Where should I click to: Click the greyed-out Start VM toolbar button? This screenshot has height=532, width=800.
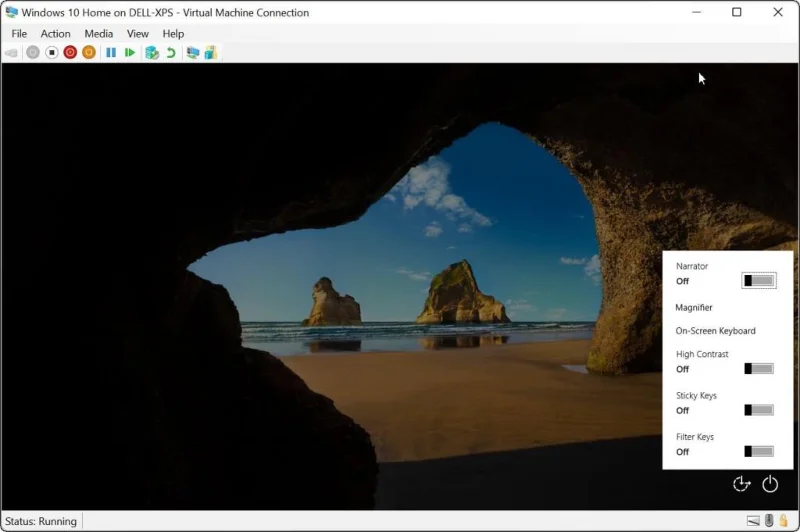[33, 53]
